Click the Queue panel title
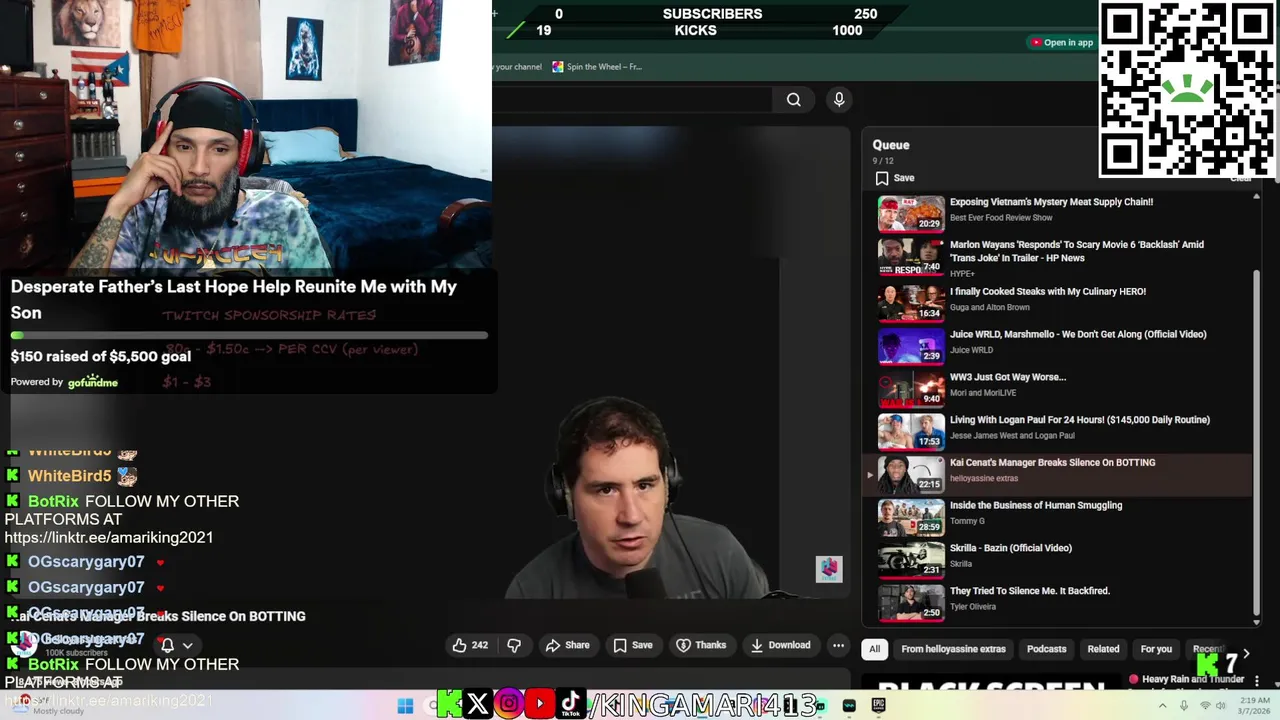Screen dimensions: 1280x720 pyautogui.click(x=891, y=145)
